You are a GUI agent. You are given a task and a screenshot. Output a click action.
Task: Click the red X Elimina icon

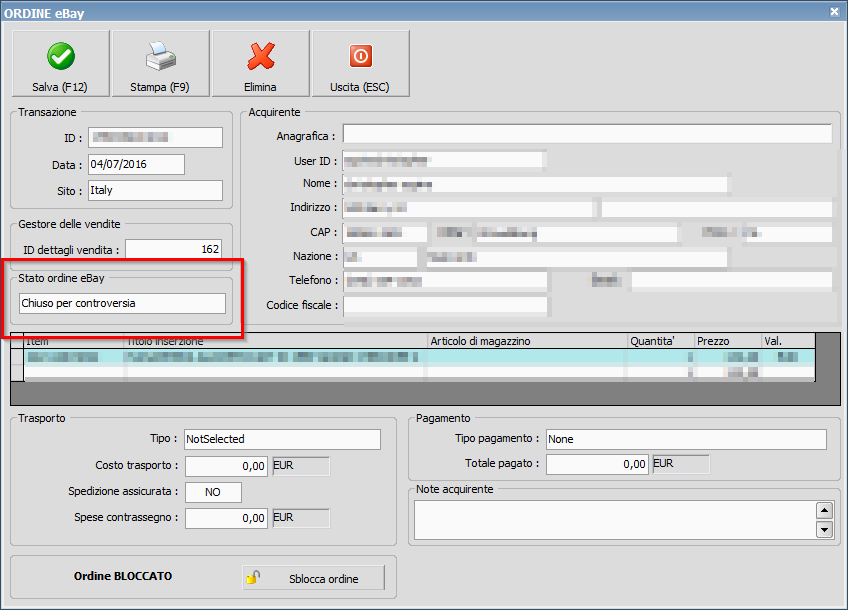(261, 56)
